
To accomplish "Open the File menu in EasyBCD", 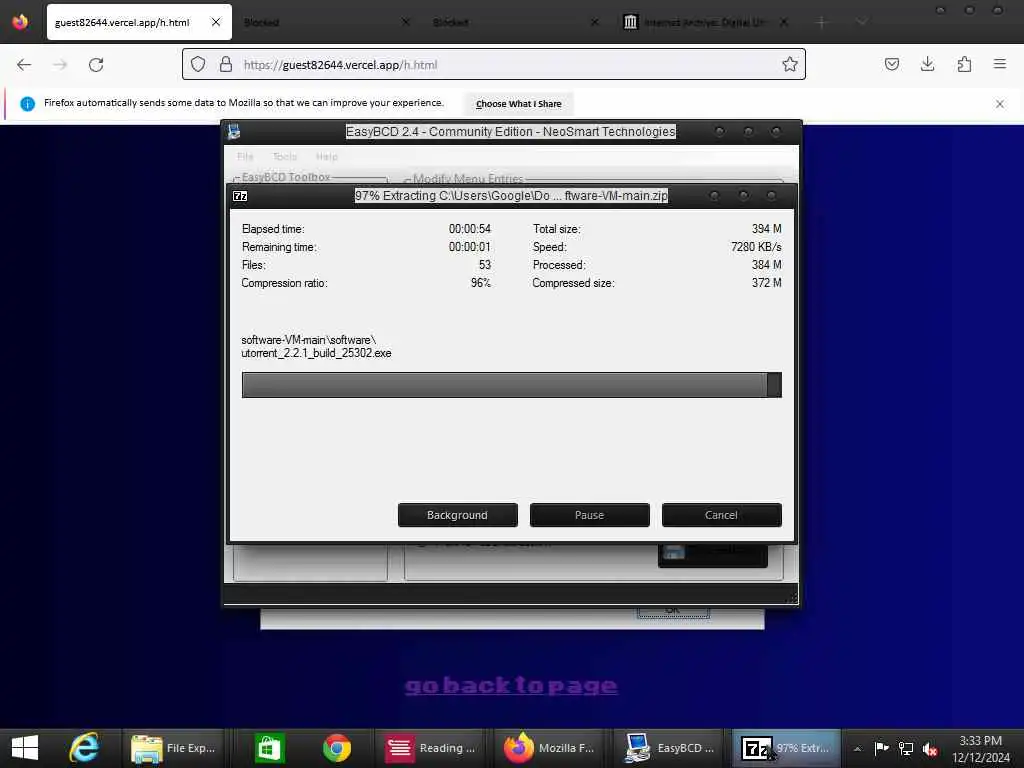I will [245, 157].
